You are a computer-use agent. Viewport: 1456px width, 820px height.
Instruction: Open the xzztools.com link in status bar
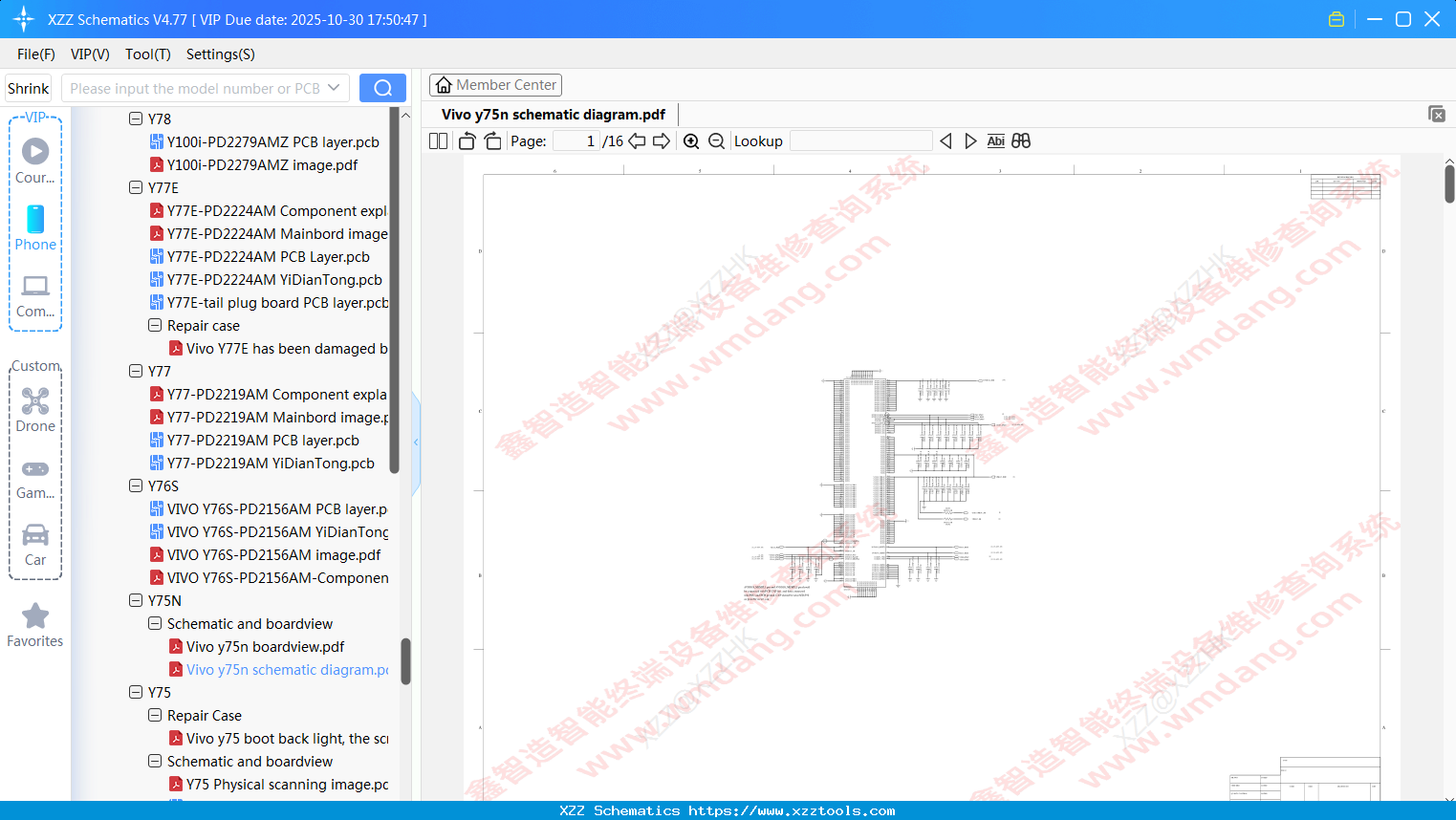pos(792,810)
